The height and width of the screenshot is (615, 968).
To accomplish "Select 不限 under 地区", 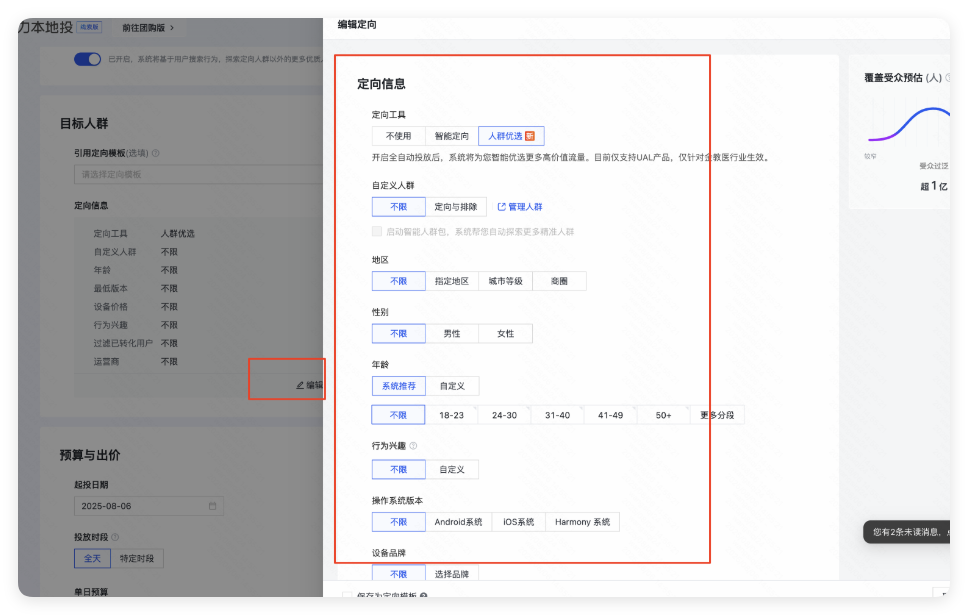I will click(398, 281).
